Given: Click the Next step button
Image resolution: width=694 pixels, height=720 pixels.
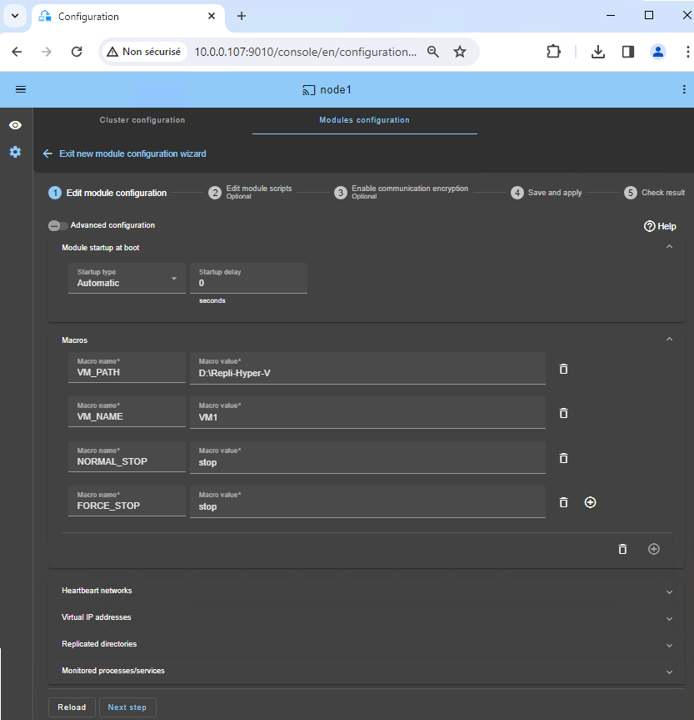Looking at the screenshot, I should 127,707.
